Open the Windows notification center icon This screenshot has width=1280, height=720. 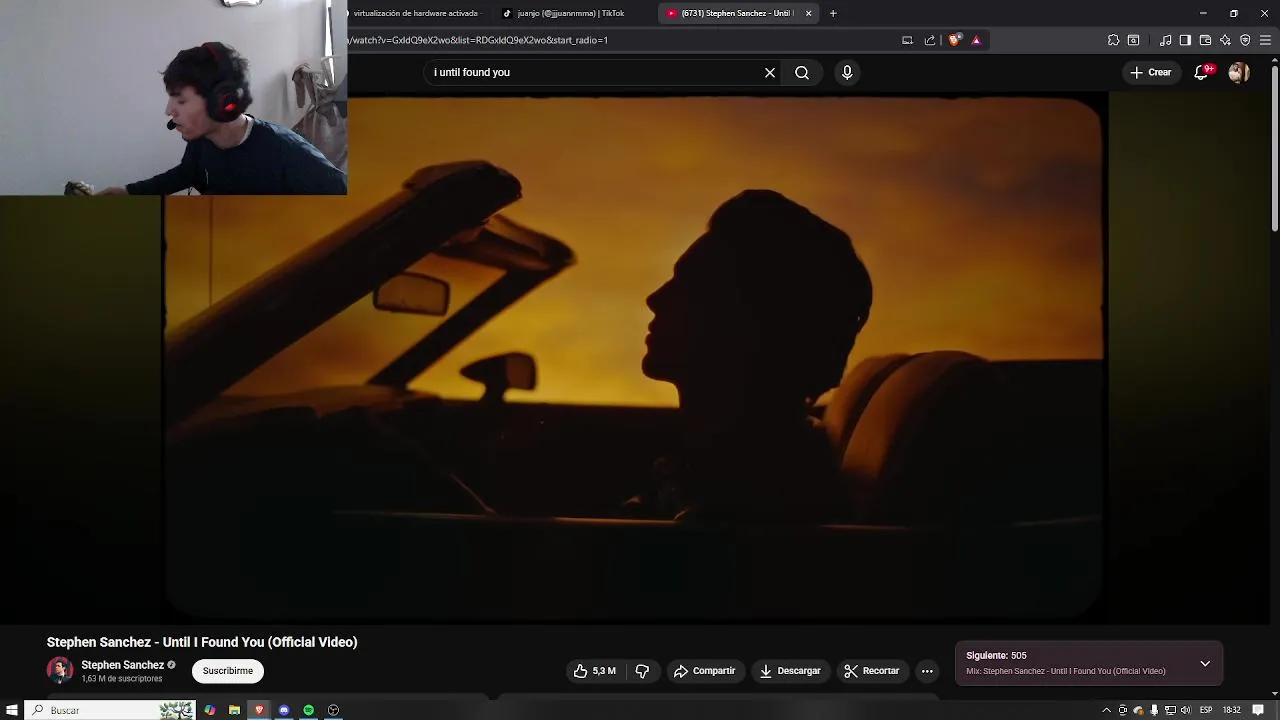pos(1259,710)
